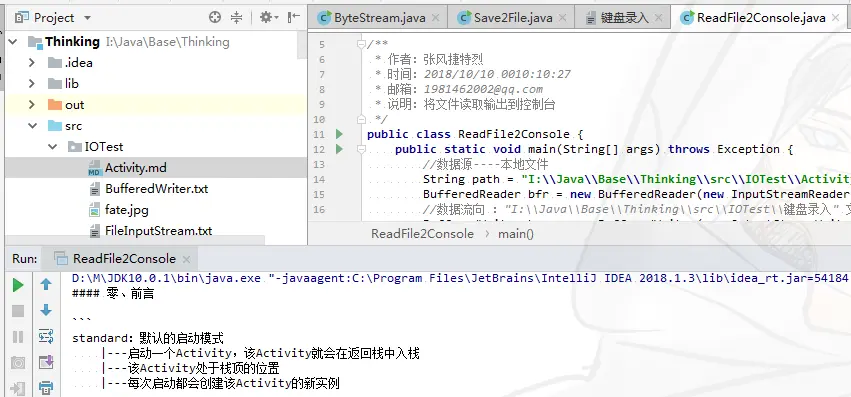The image size is (851, 397).
Task: Run class from gutter at line 11
Action: [x=339, y=134]
